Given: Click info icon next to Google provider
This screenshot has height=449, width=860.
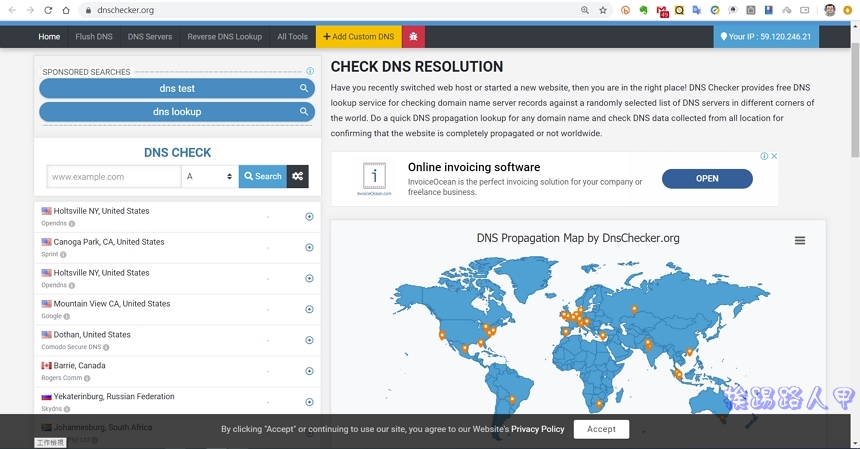Looking at the screenshot, I should click(x=67, y=316).
